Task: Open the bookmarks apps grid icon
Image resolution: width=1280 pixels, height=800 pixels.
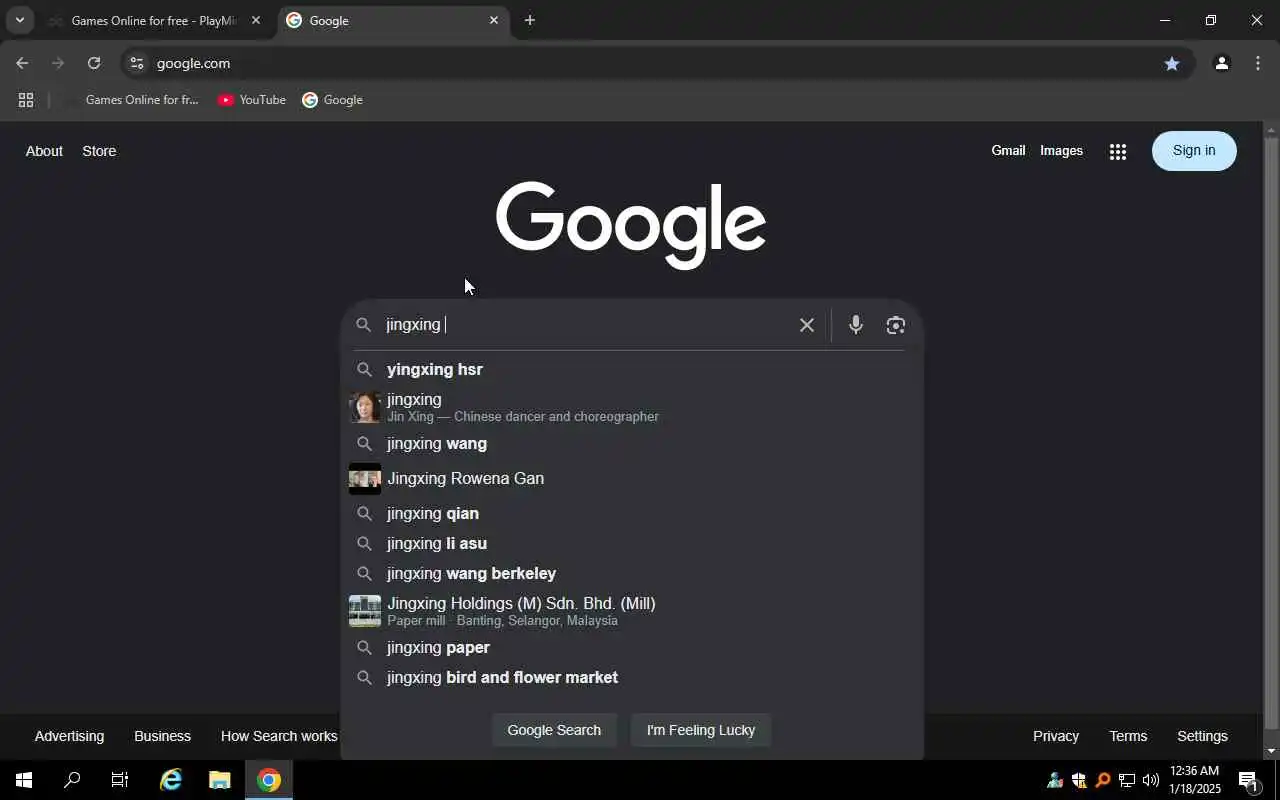Action: pos(26,100)
